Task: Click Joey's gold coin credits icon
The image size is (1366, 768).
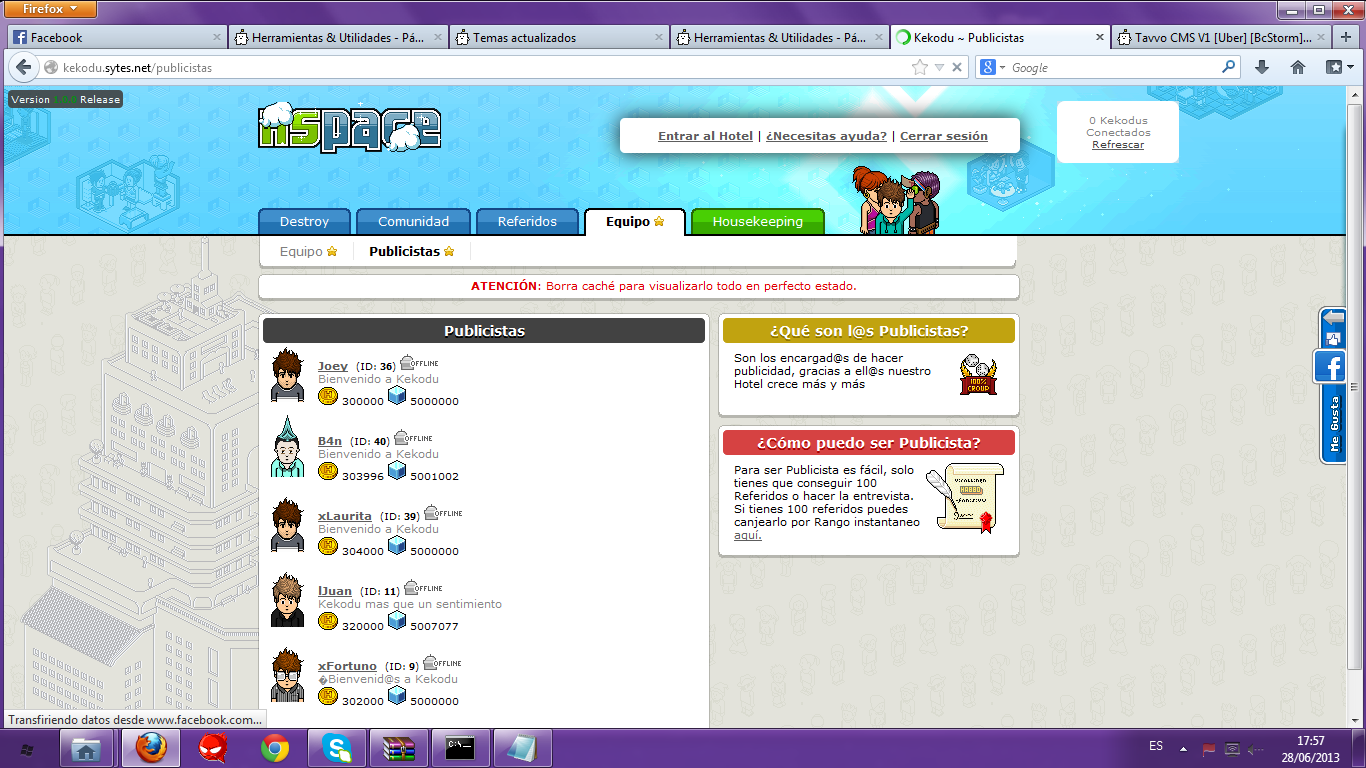Action: (x=328, y=396)
